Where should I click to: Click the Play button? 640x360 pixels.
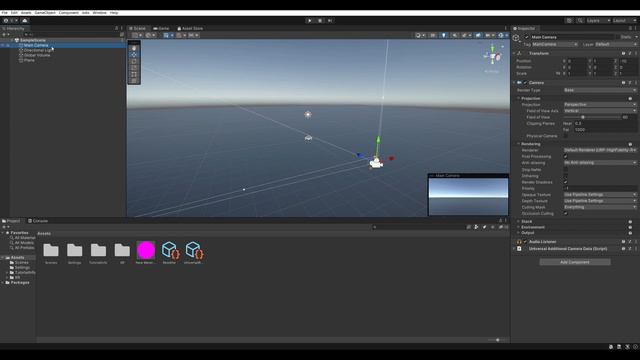click(309, 20)
